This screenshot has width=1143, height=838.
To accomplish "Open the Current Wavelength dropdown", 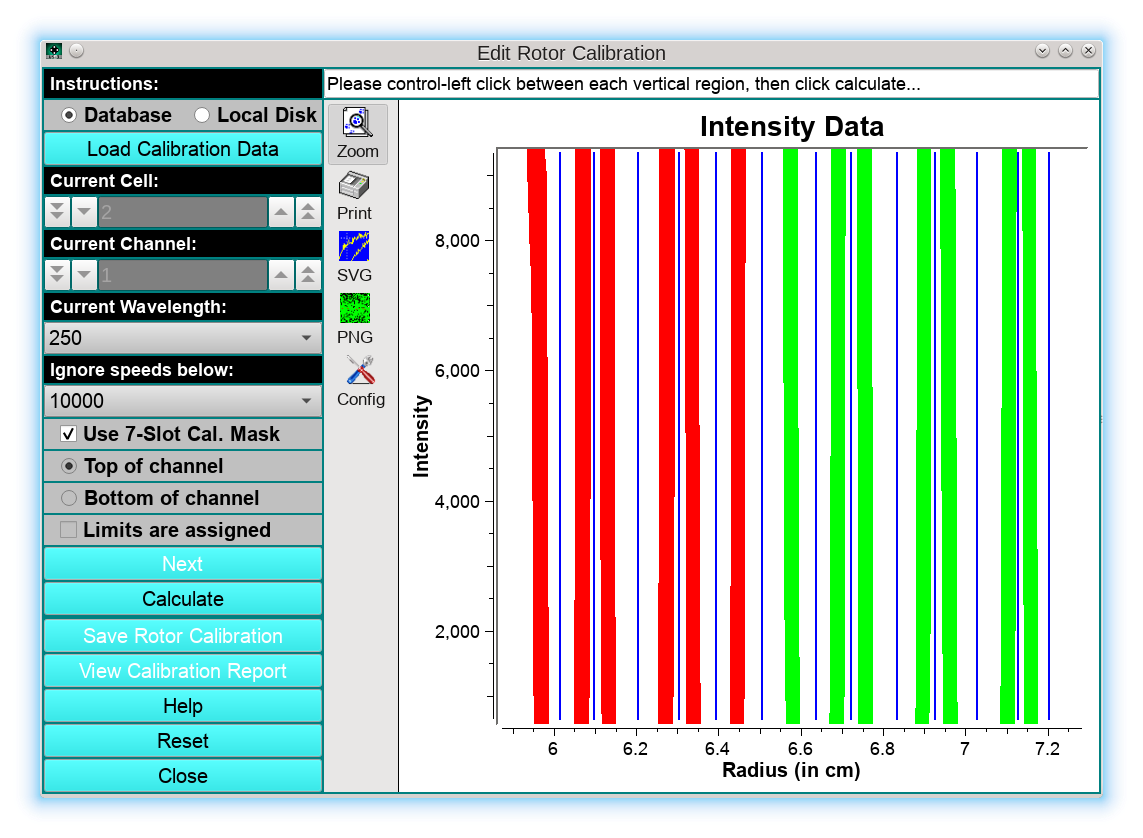I will coord(182,338).
